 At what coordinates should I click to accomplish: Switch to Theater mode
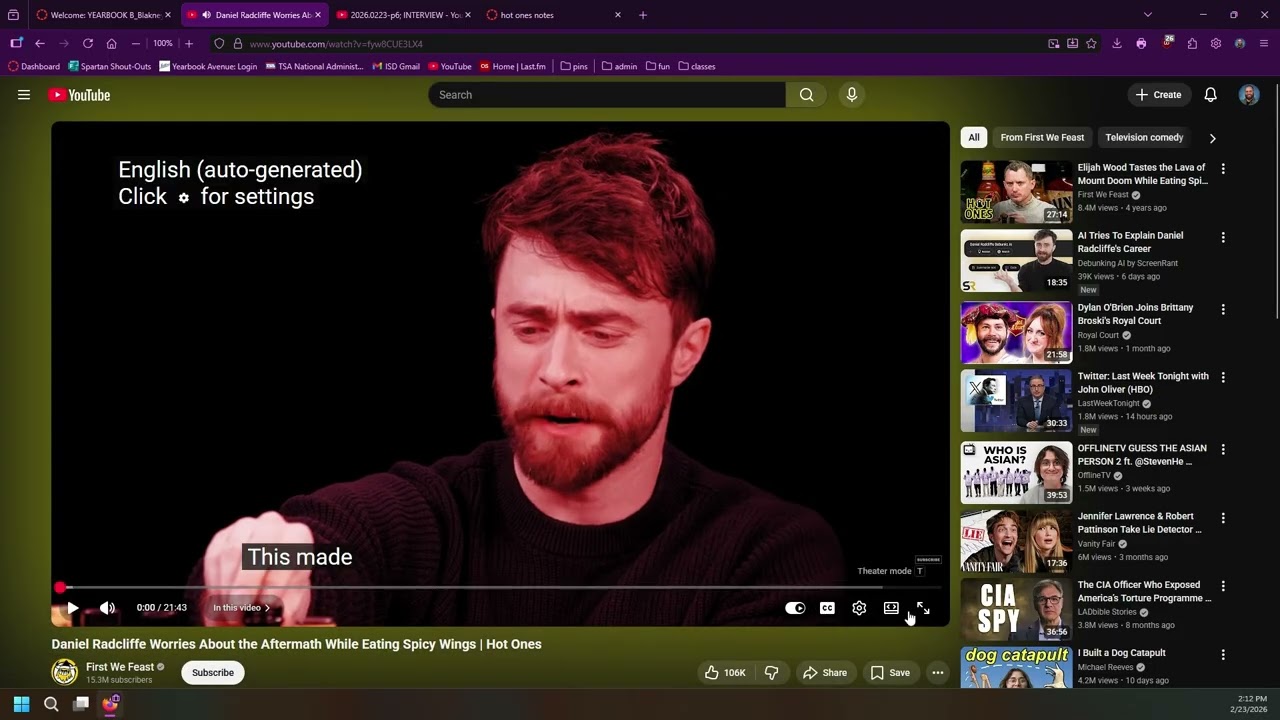coord(891,608)
